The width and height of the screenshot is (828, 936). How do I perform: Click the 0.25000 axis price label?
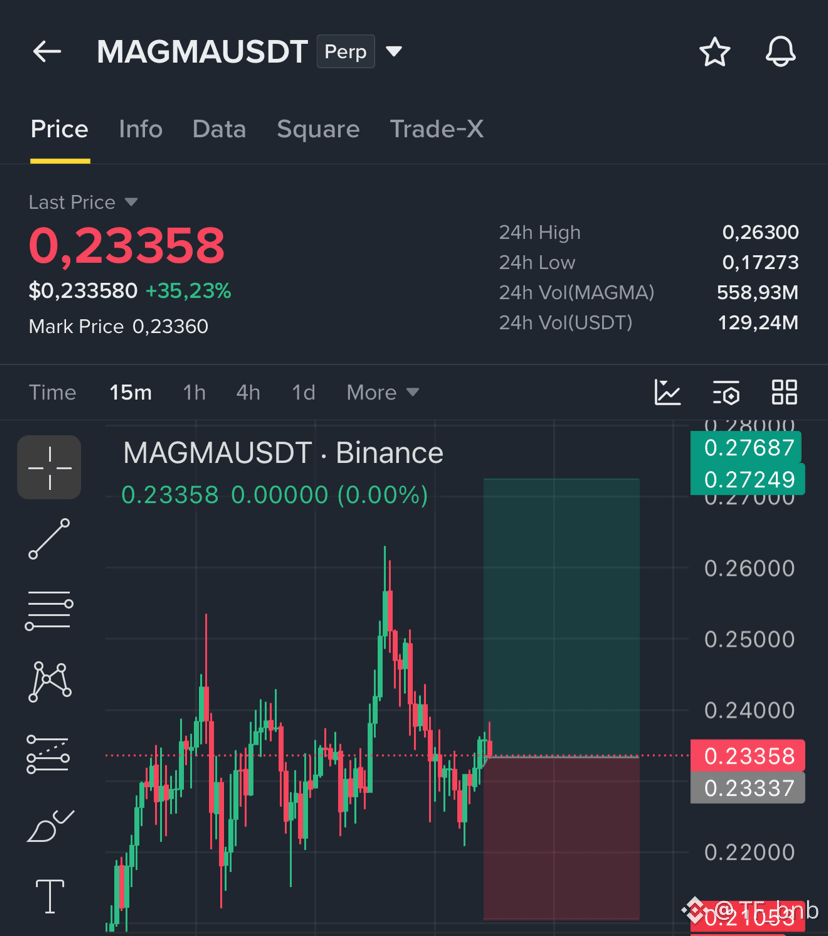(749, 639)
